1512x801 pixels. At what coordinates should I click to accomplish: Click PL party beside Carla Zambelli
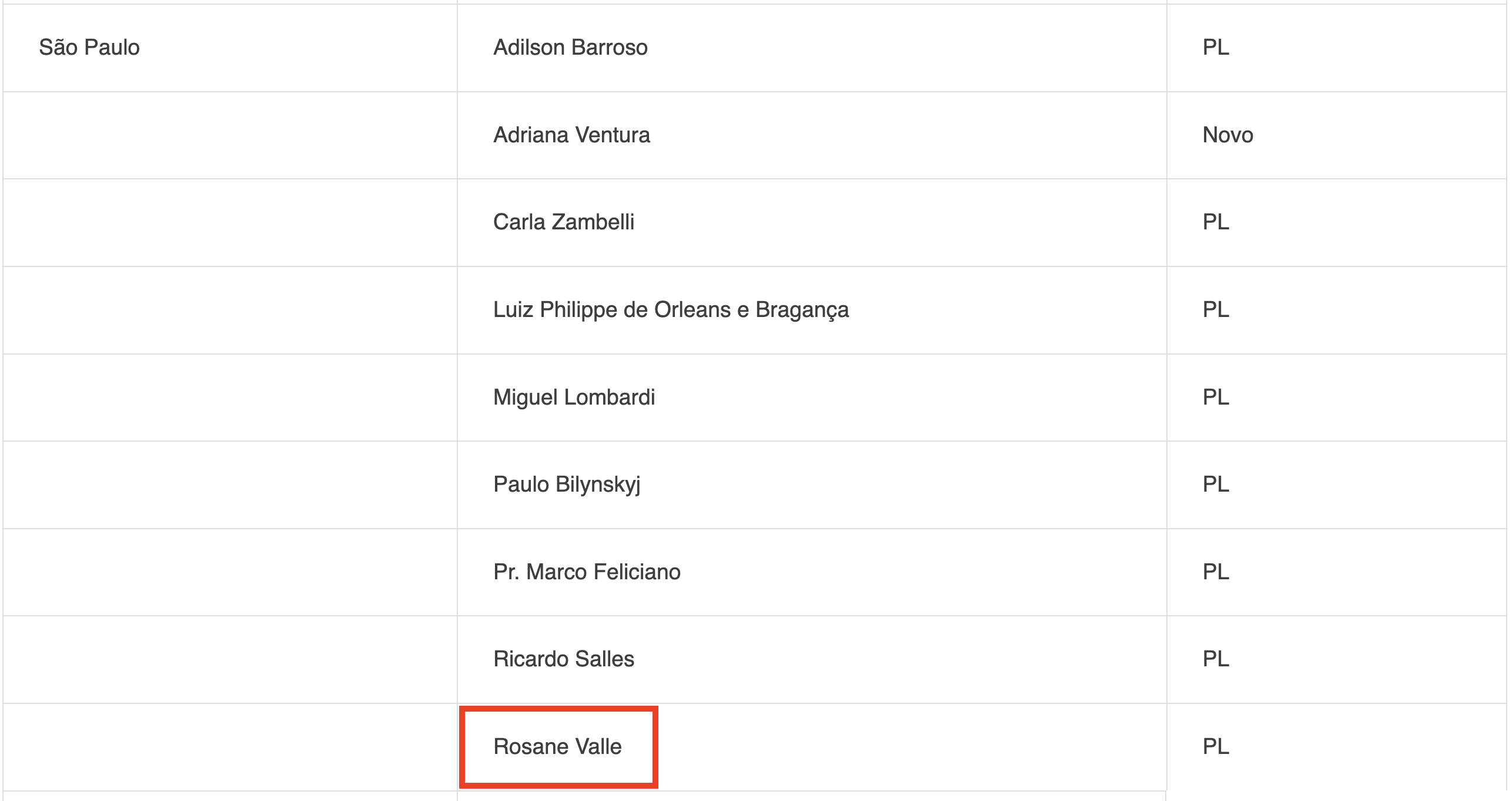(x=1216, y=222)
